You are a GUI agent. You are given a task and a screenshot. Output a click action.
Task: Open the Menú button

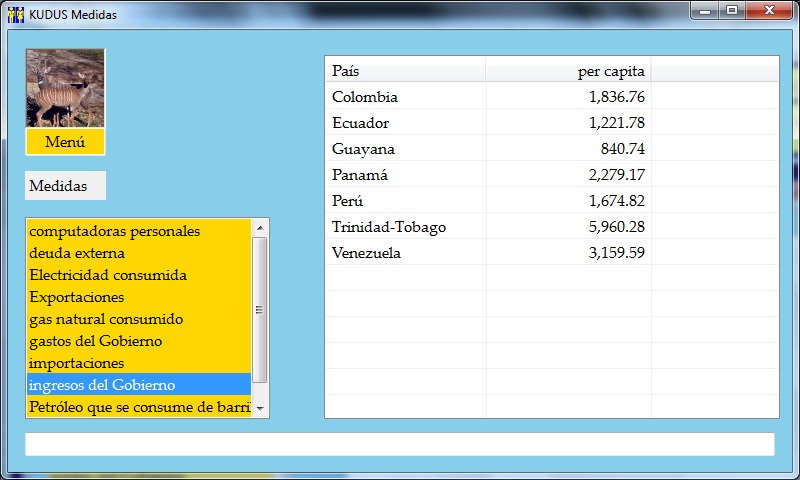point(65,142)
